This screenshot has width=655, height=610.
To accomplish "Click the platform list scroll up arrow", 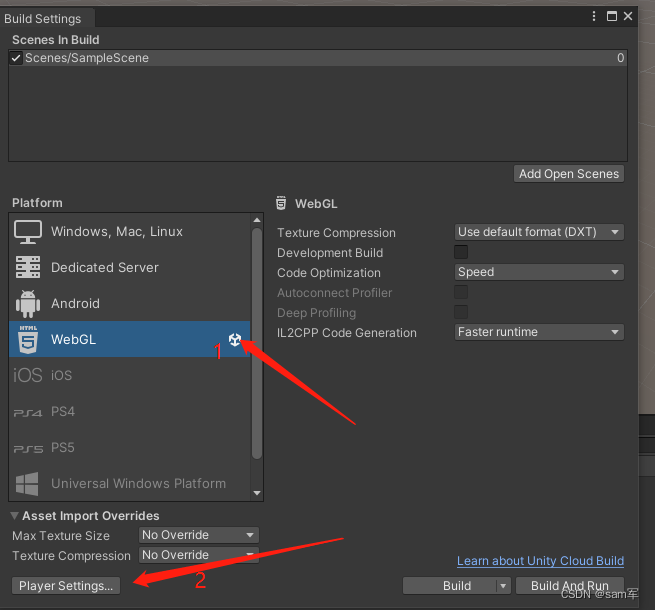I will 257,220.
